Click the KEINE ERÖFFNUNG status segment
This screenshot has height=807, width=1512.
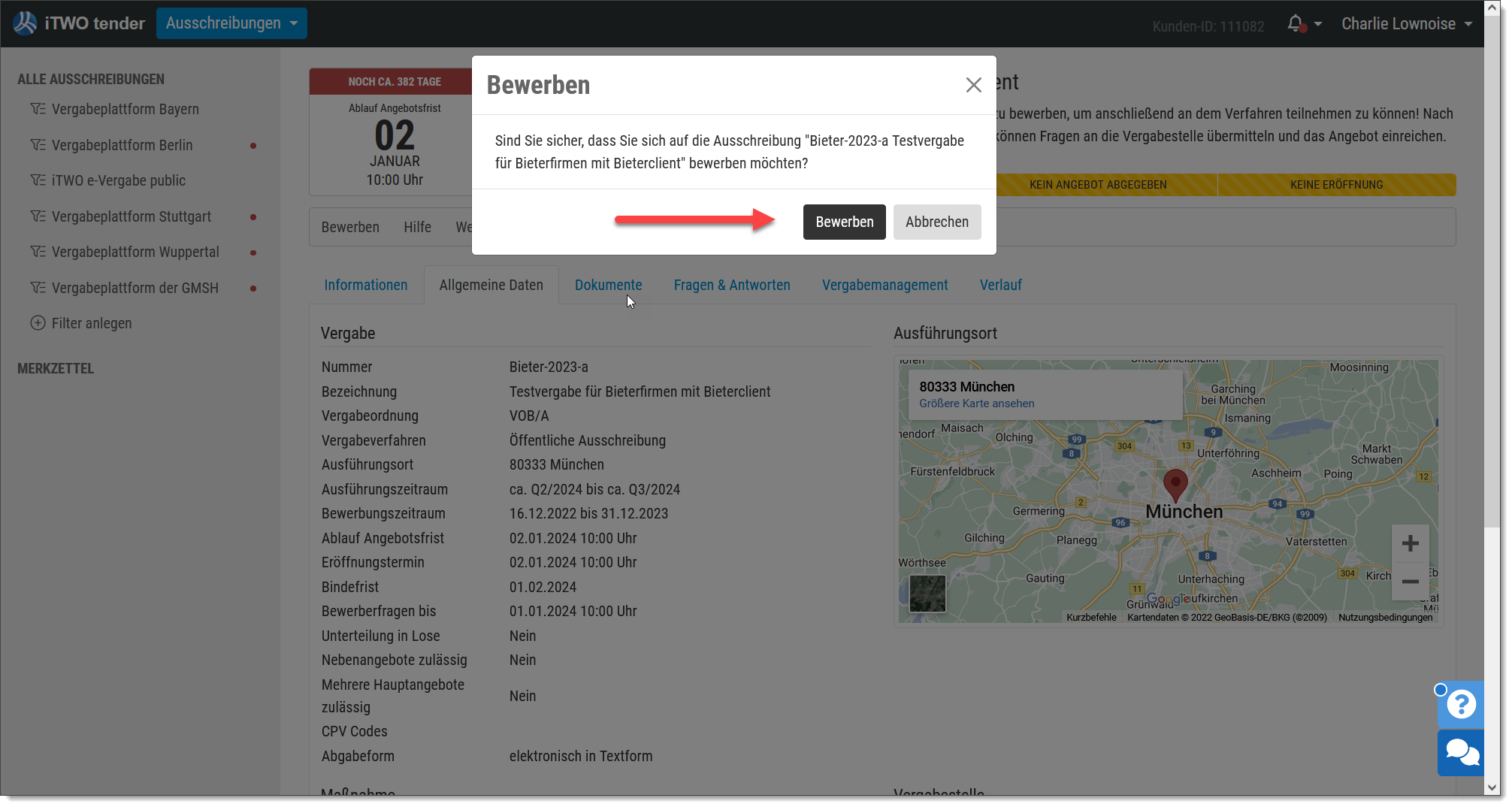coord(1336,185)
